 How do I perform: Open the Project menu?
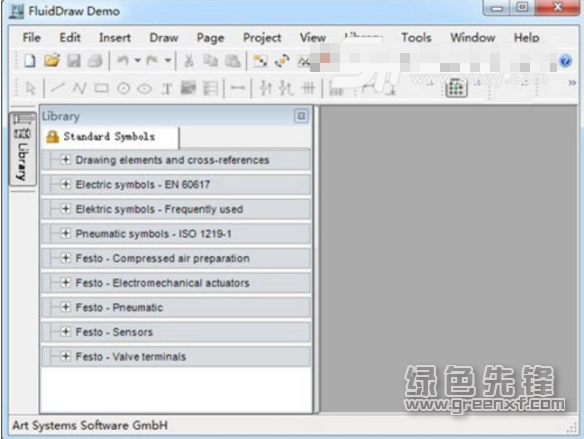(x=262, y=38)
